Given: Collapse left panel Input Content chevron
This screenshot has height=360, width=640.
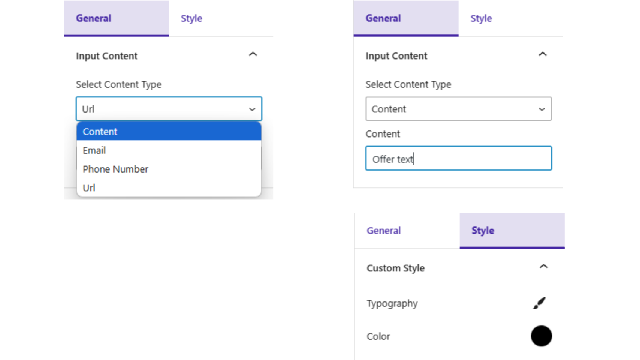Looking at the screenshot, I should point(253,54).
